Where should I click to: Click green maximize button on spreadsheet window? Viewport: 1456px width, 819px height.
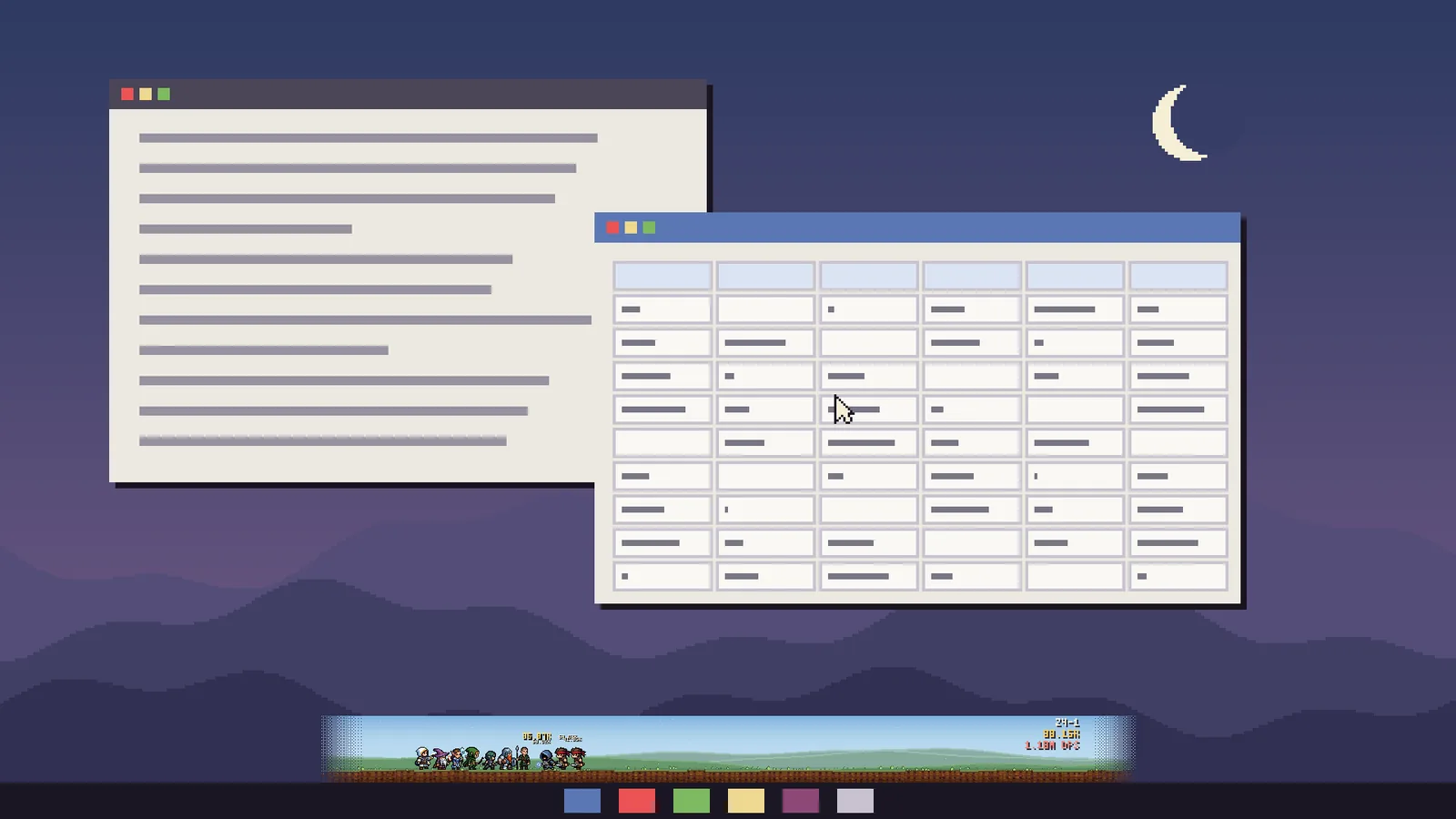649,227
